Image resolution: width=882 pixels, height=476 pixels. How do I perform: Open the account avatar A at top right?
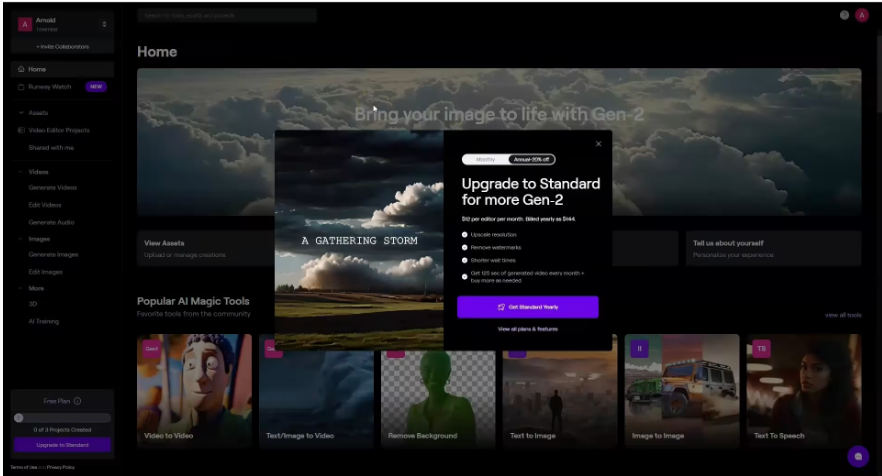[x=862, y=16]
